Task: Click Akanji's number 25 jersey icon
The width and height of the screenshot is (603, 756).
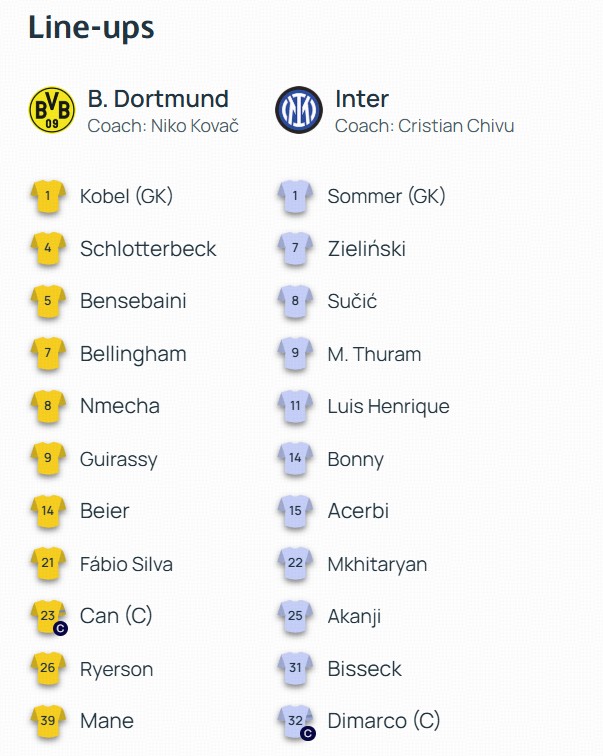Action: [296, 616]
